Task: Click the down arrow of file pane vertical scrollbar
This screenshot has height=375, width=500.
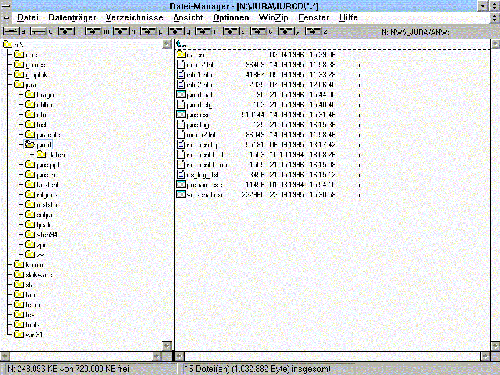Action: pyautogui.click(x=495, y=346)
